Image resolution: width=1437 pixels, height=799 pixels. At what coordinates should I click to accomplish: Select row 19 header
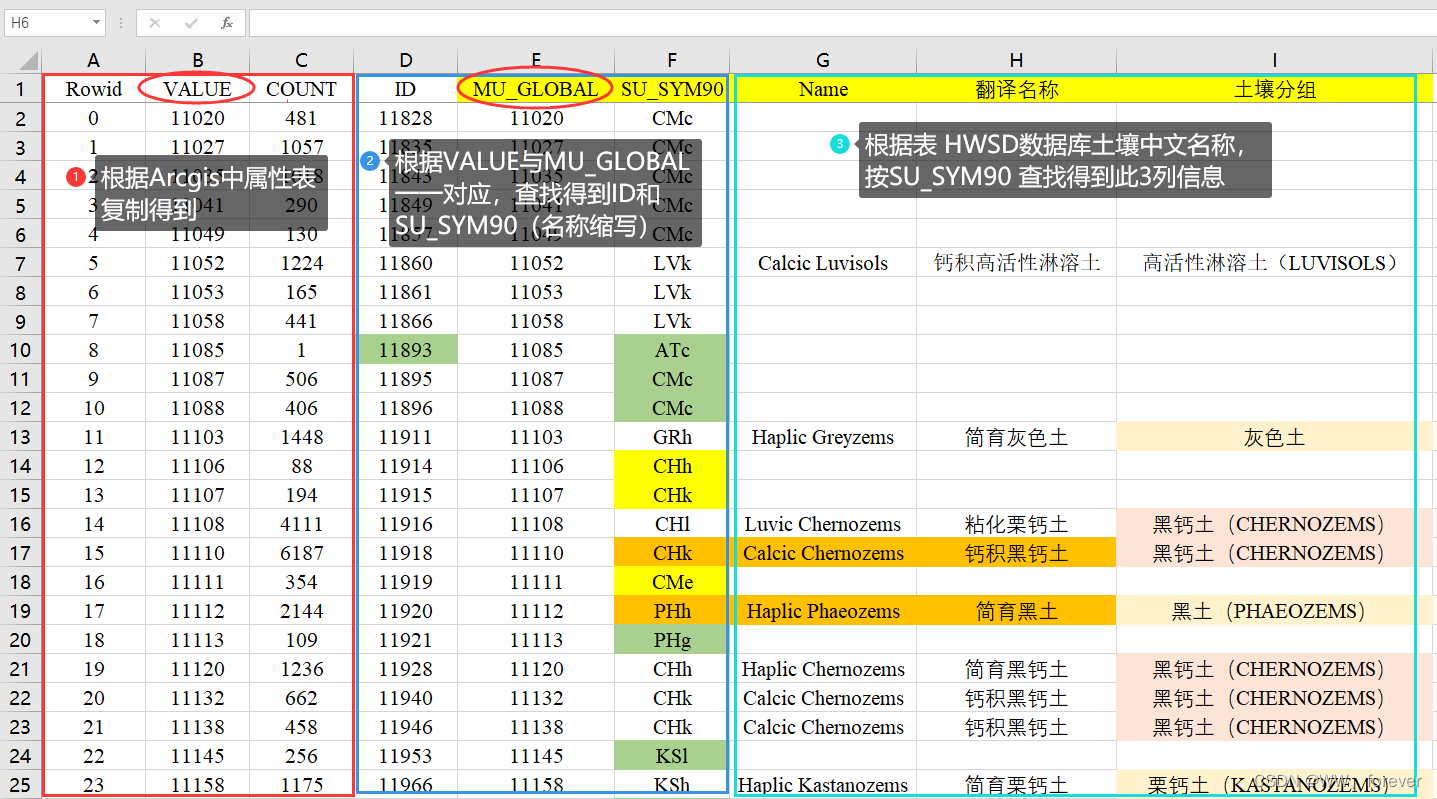(21, 611)
